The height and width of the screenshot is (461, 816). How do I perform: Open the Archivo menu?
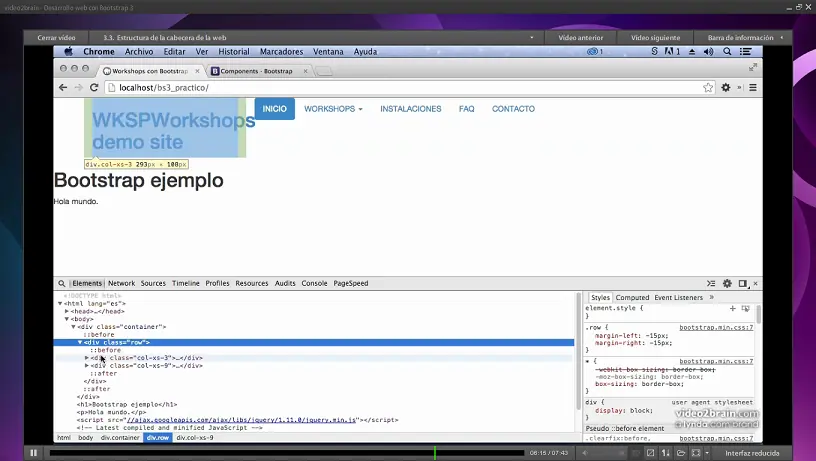pyautogui.click(x=139, y=52)
